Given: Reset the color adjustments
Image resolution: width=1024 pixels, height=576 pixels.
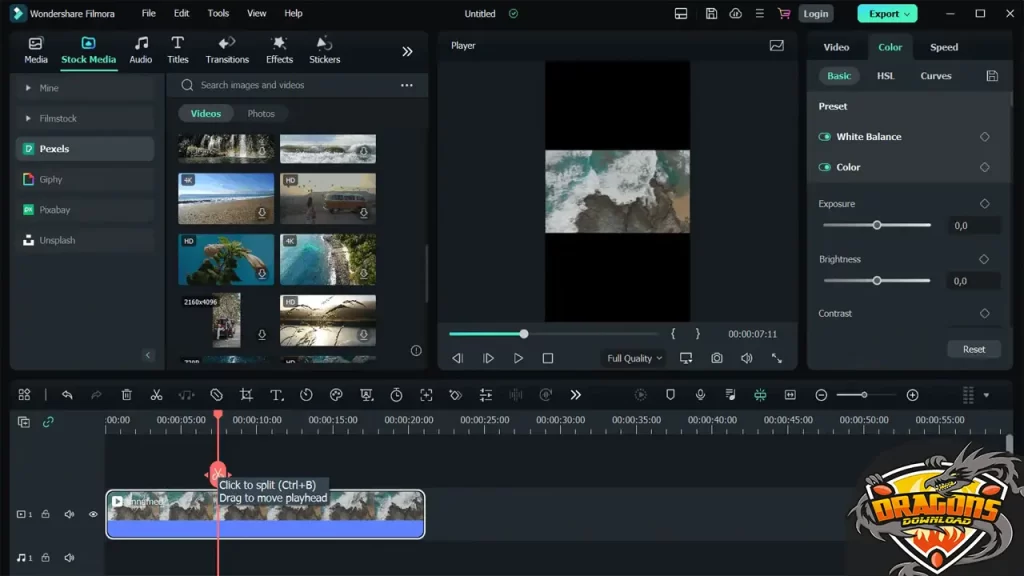Looking at the screenshot, I should pyautogui.click(x=972, y=348).
